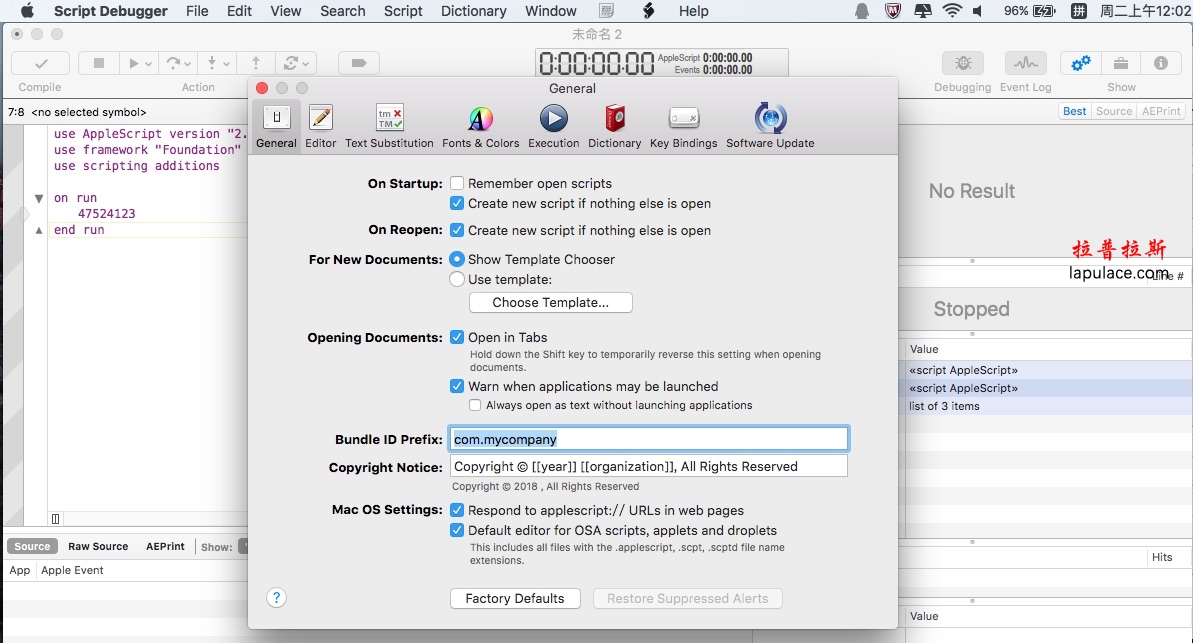Open Key Bindings preferences
This screenshot has height=643, width=1193.
[683, 126]
